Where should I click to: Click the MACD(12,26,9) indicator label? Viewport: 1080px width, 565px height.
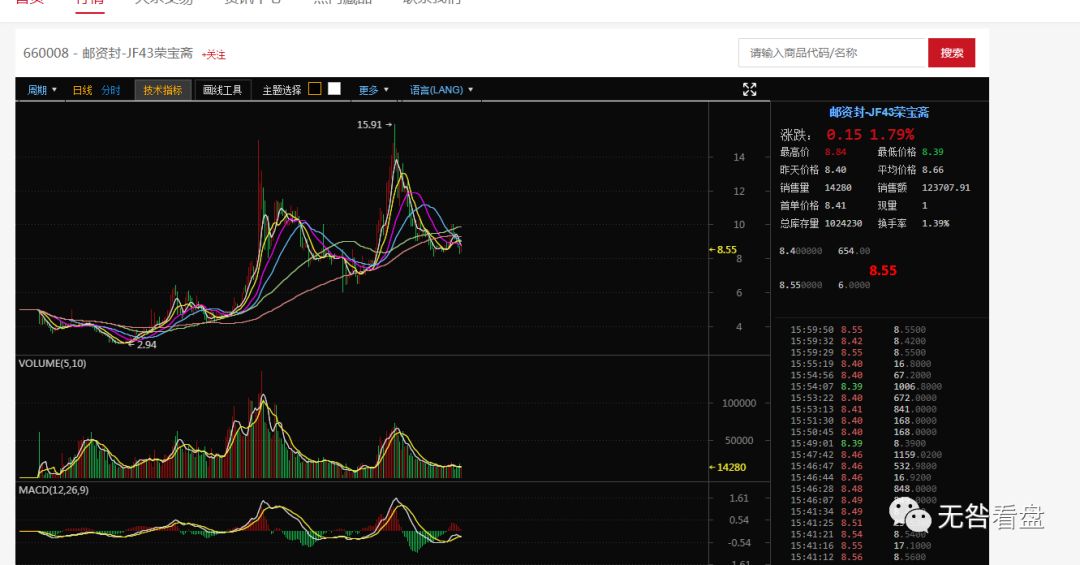[x=54, y=491]
